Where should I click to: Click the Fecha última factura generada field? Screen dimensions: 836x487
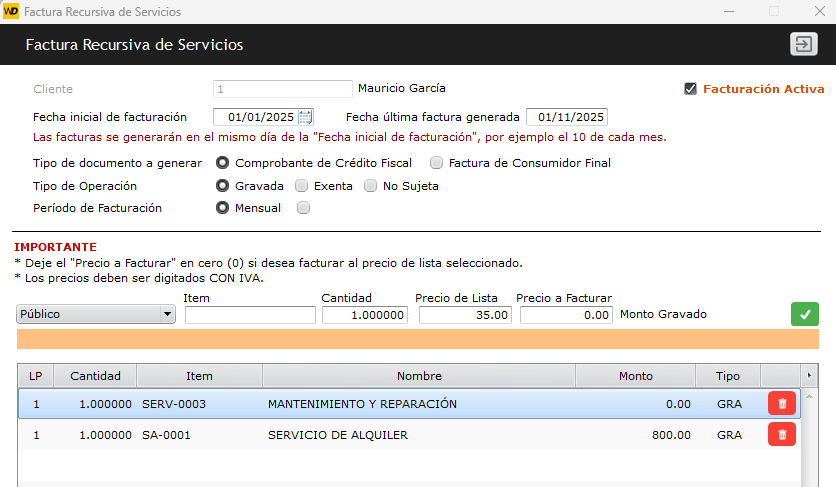[x=567, y=117]
